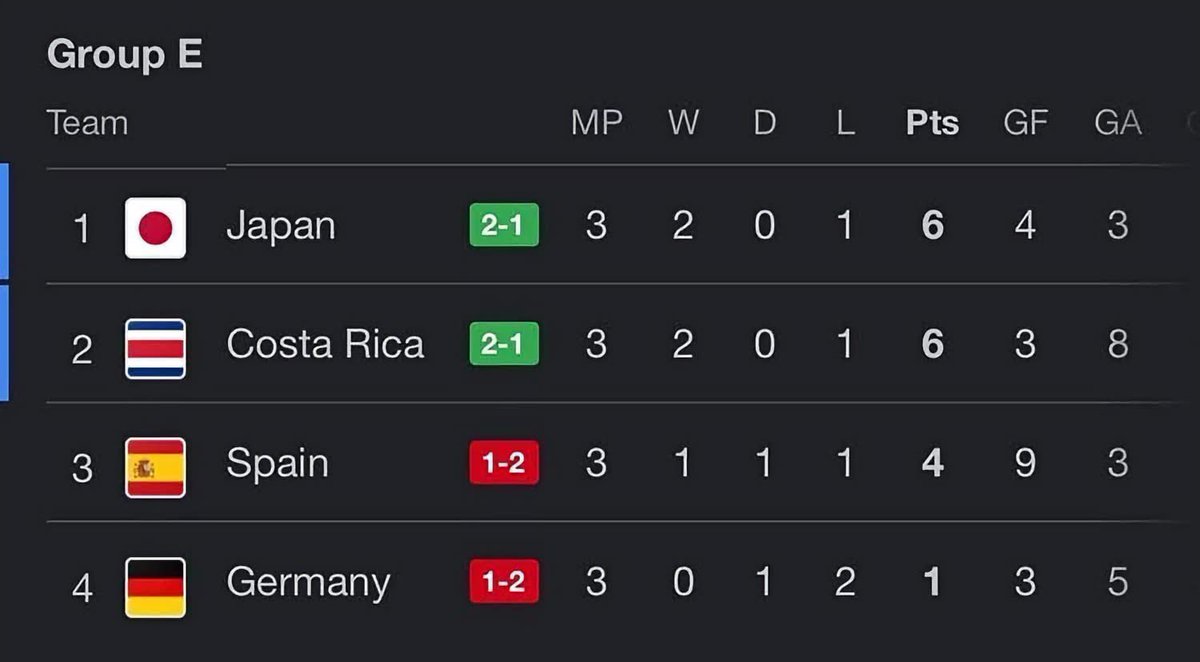Click the Group E heading
The image size is (1200, 662).
(125, 54)
